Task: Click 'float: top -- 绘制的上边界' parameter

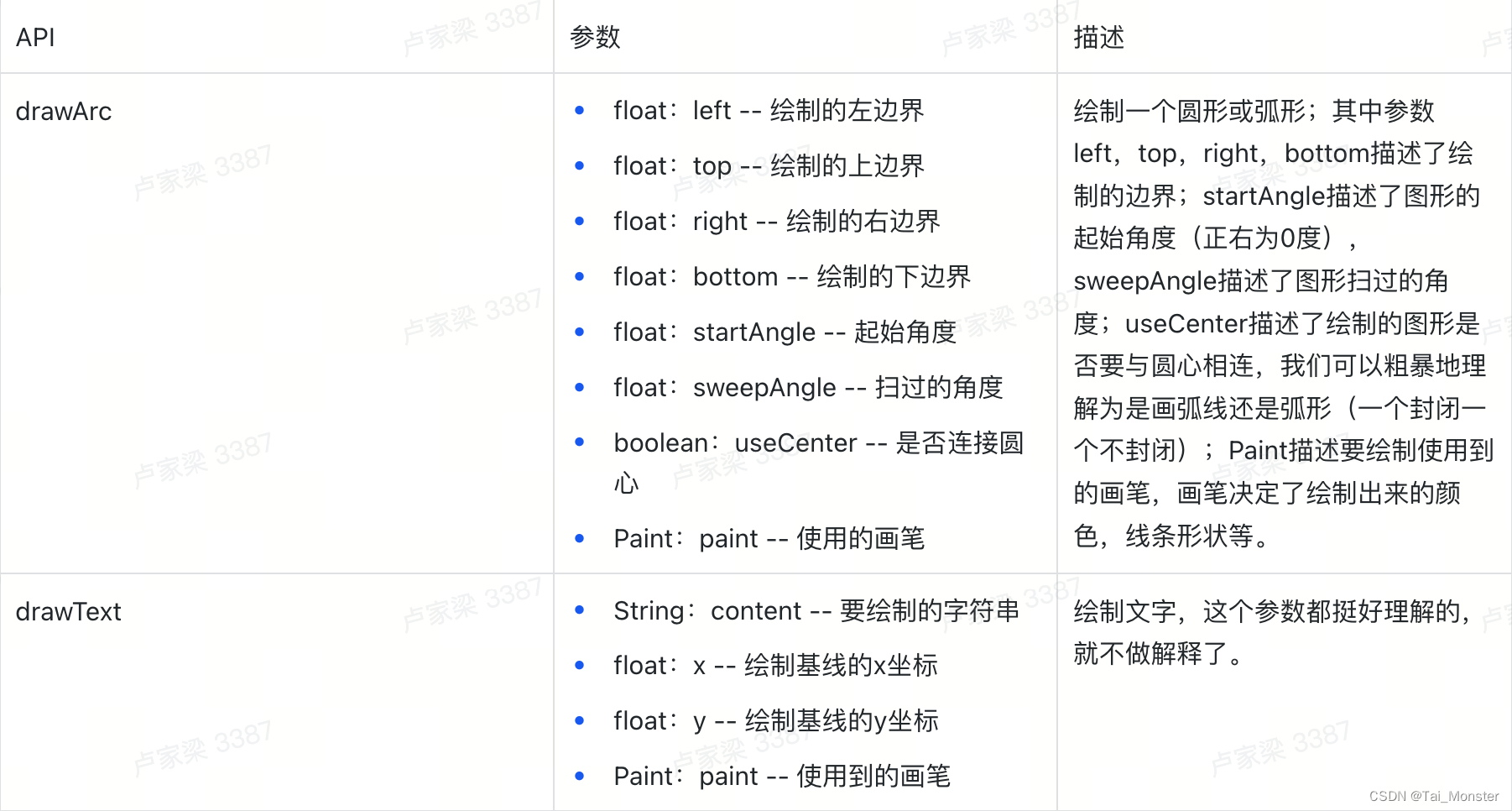Action: 769,166
